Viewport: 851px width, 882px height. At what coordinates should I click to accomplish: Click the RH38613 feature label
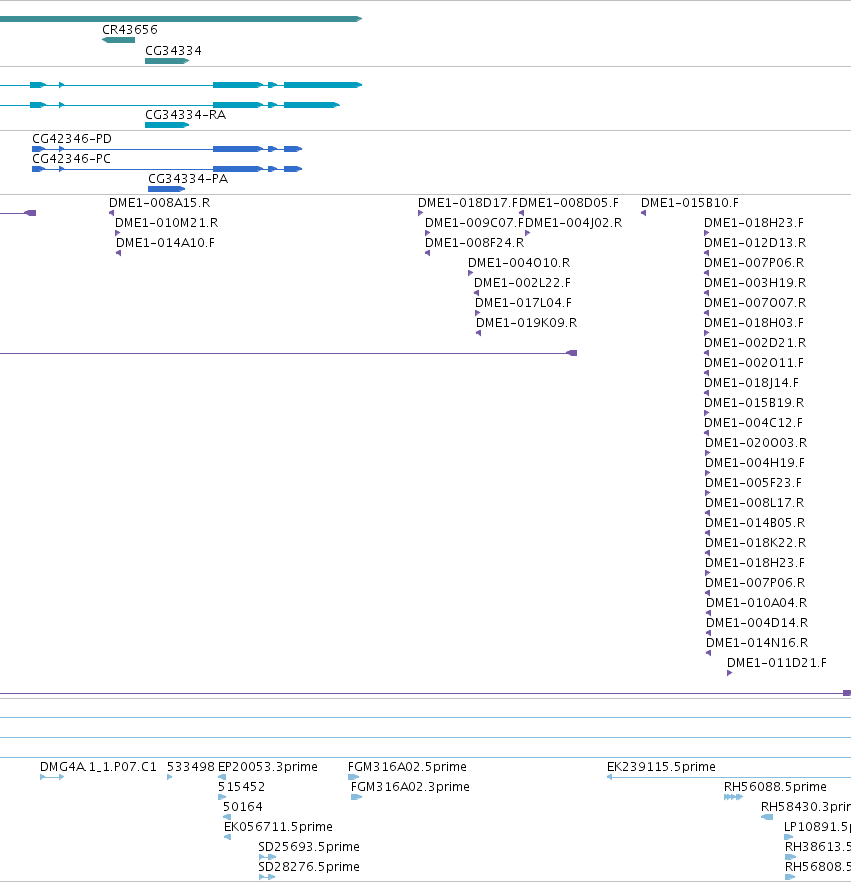818,847
